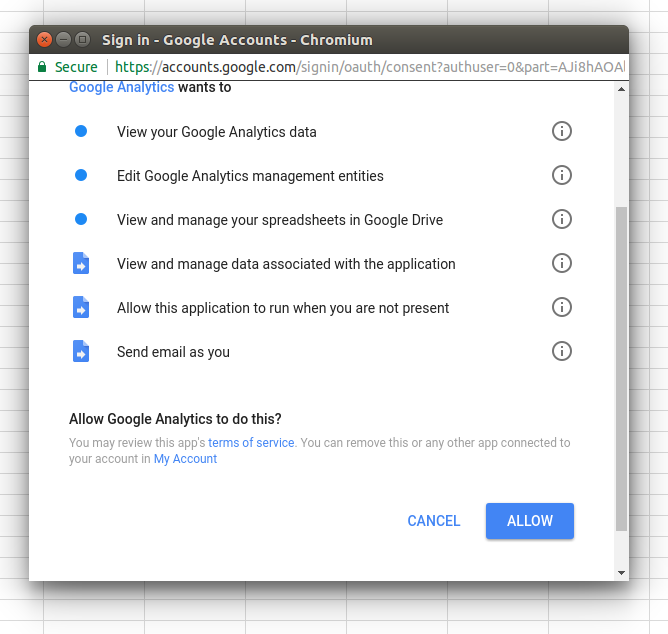The height and width of the screenshot is (634, 668).
Task: Click the accounts.google.com URL address field
Action: point(370,67)
